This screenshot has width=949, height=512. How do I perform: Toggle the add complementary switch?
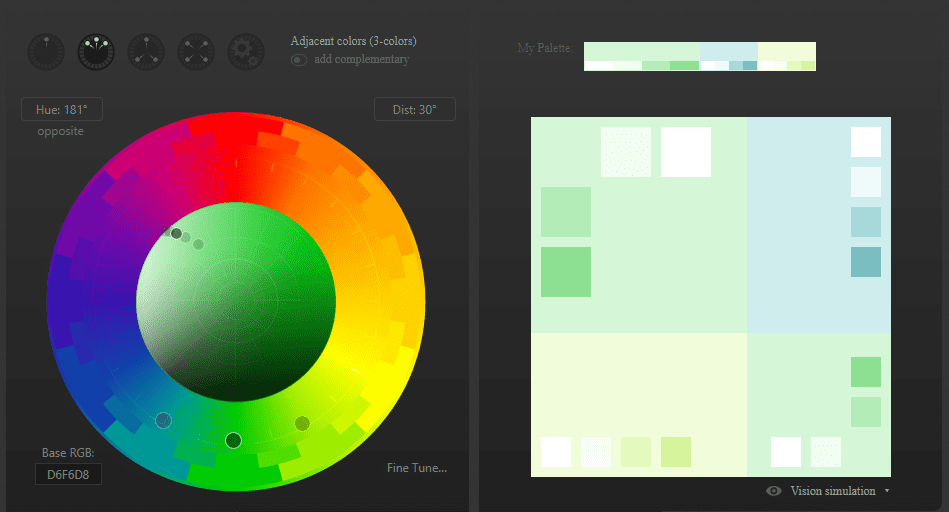(299, 60)
